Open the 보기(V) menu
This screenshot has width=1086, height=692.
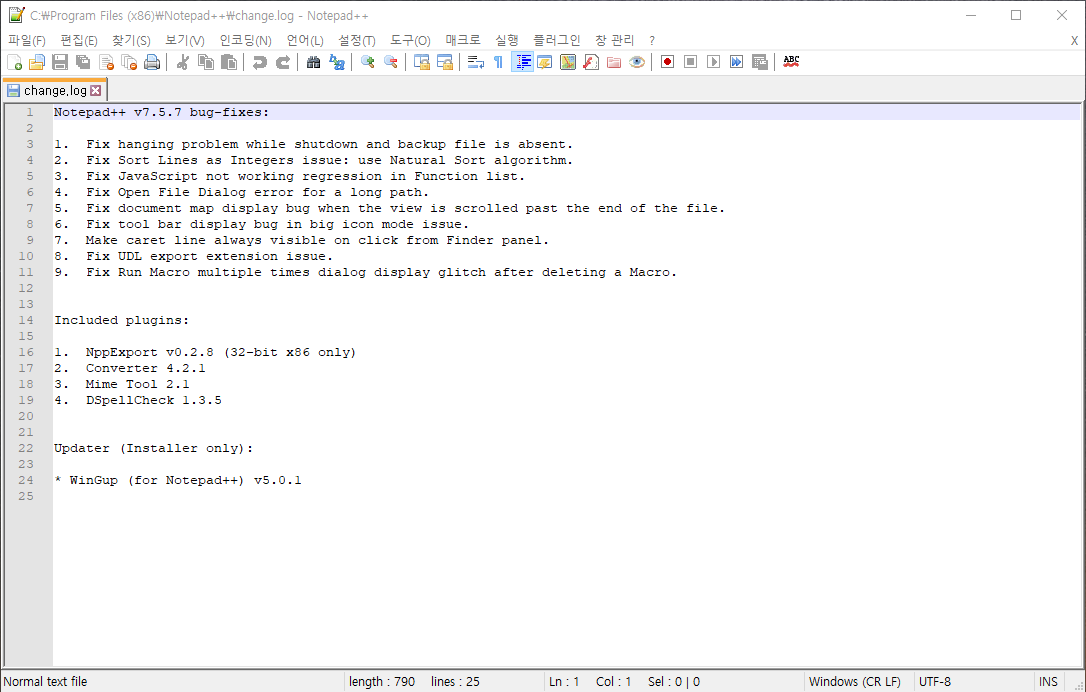[185, 41]
